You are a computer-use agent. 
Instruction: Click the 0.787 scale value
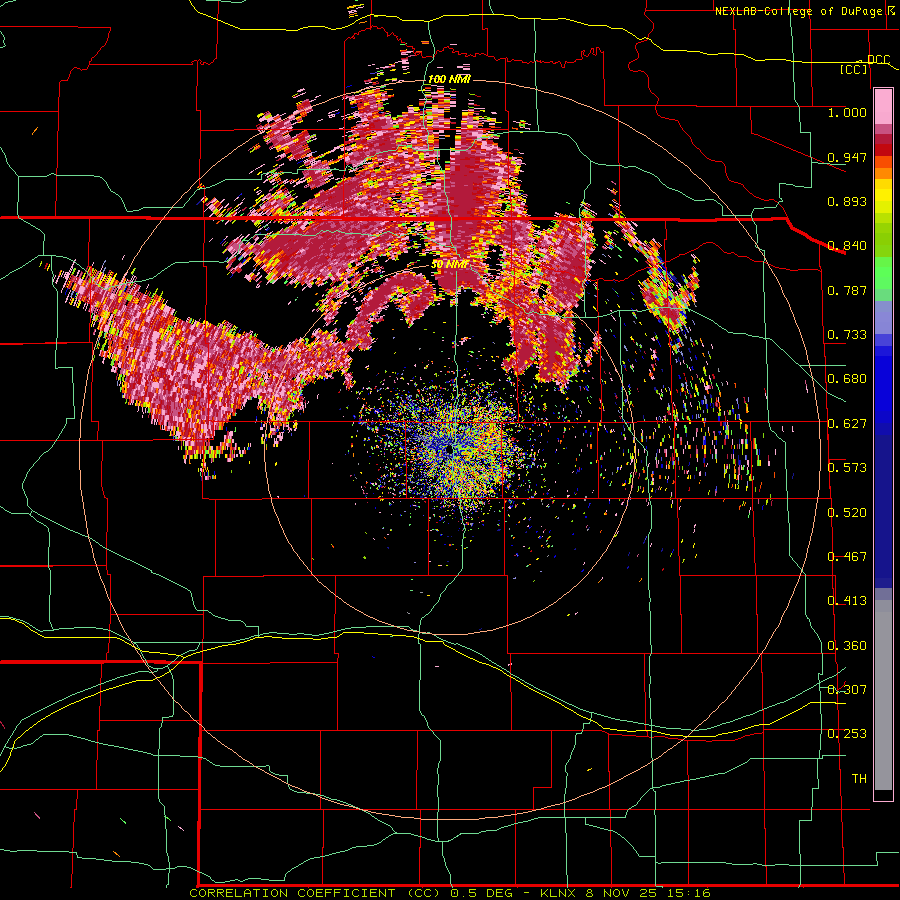coord(847,290)
